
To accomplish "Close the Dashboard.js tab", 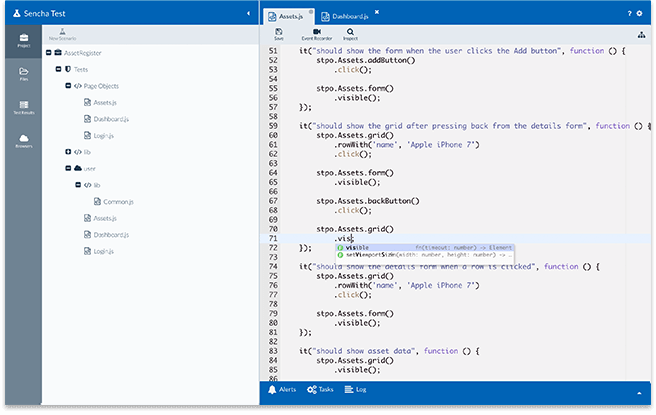I will (x=377, y=12).
